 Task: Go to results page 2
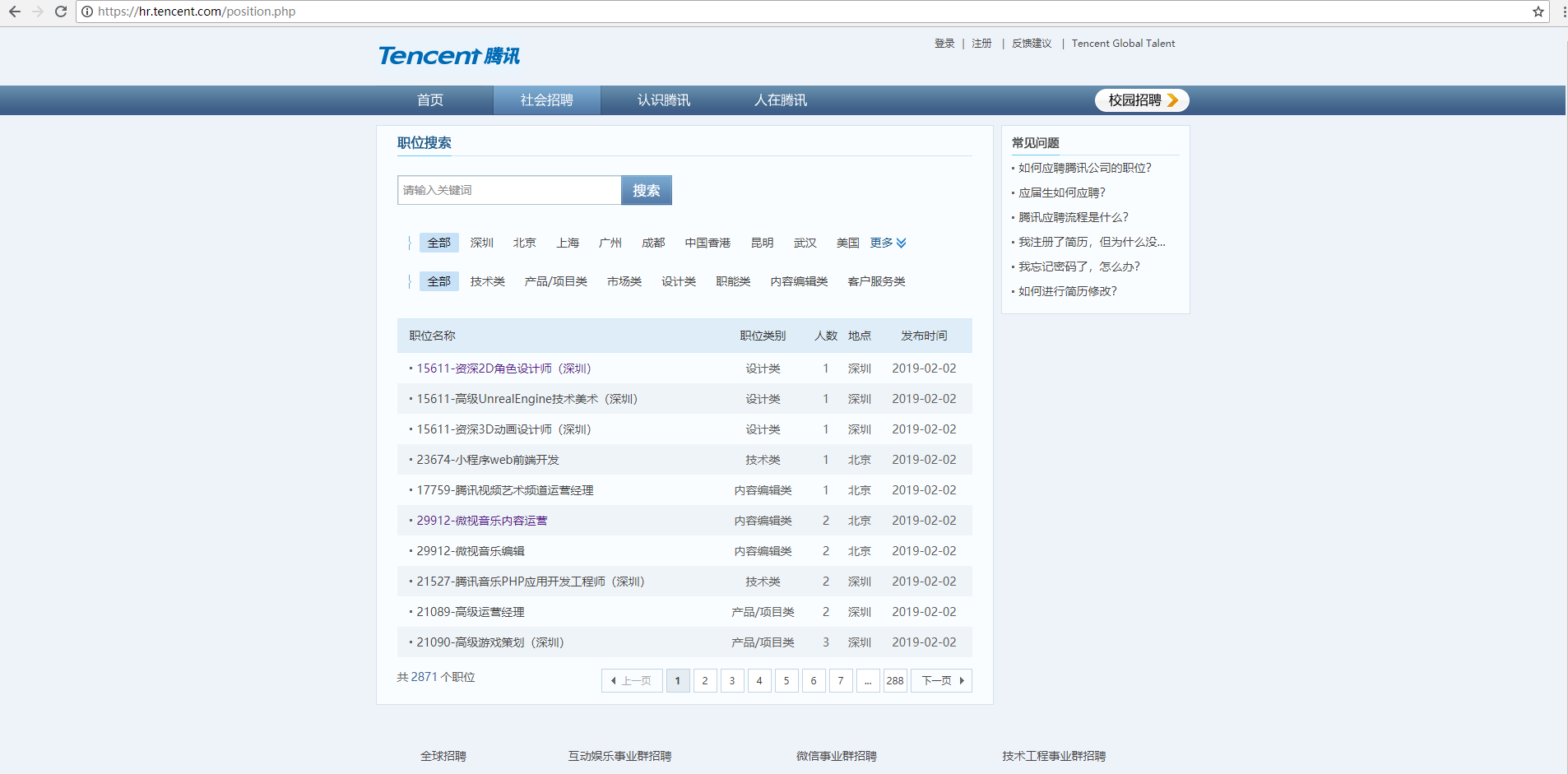click(x=705, y=681)
